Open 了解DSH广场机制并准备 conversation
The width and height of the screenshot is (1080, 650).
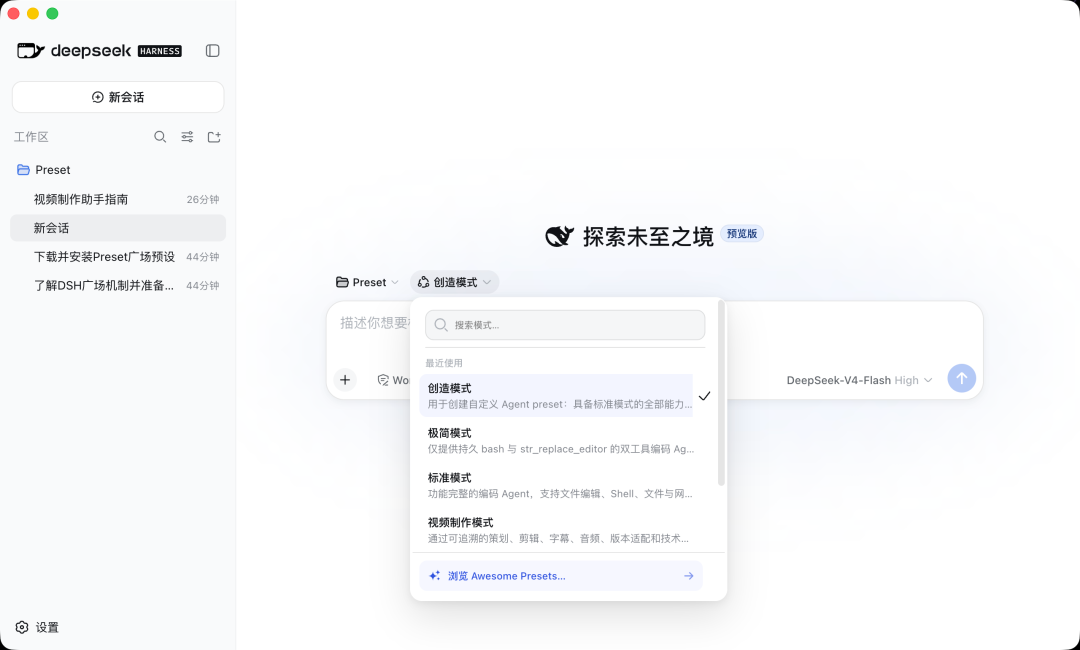(118, 285)
